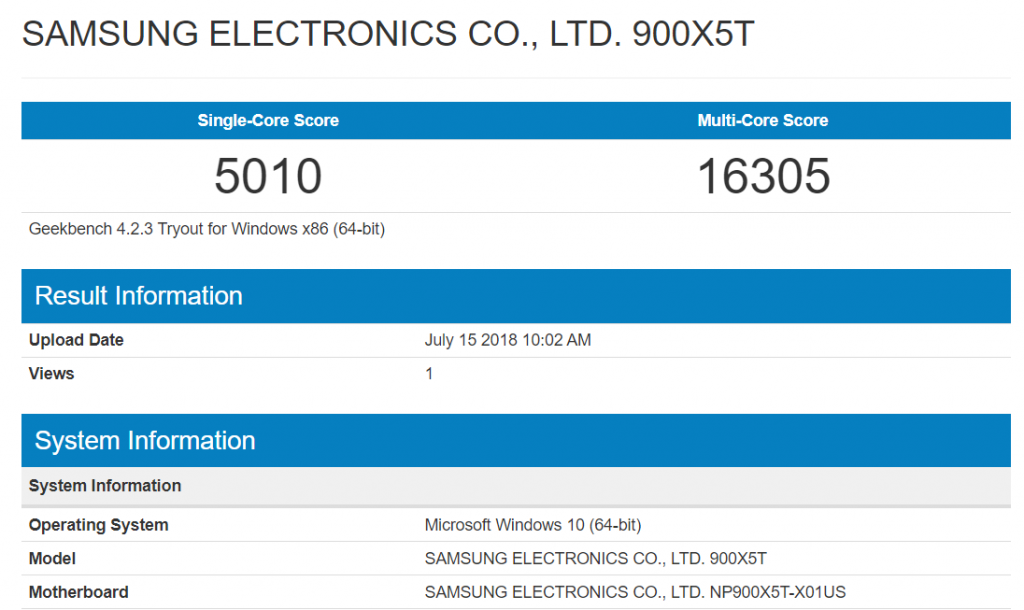Click the Microsoft Windows 10 (64-bit) value
The height and width of the screenshot is (610, 1024).
click(x=533, y=525)
